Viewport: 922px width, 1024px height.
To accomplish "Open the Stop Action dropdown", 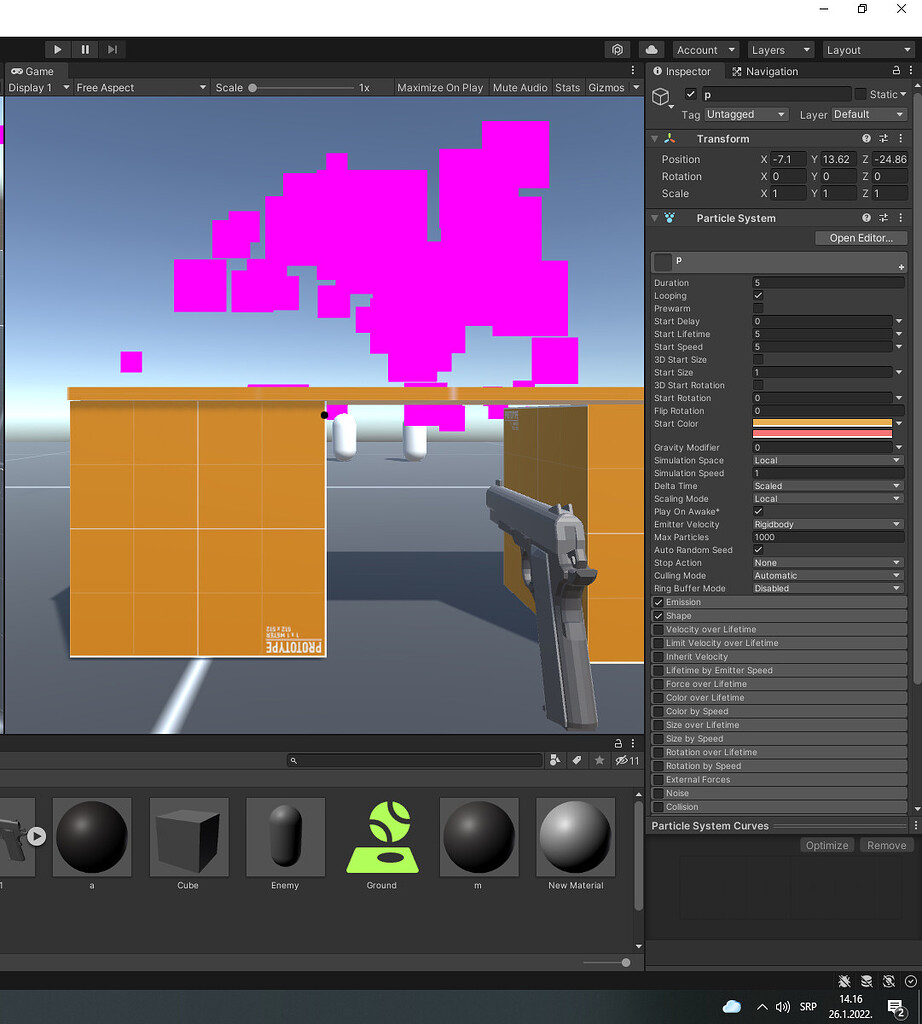I will [827, 562].
